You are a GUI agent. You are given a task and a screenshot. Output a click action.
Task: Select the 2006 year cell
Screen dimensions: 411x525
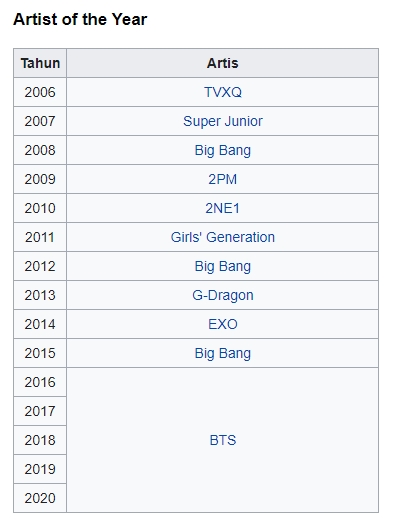[x=40, y=92]
